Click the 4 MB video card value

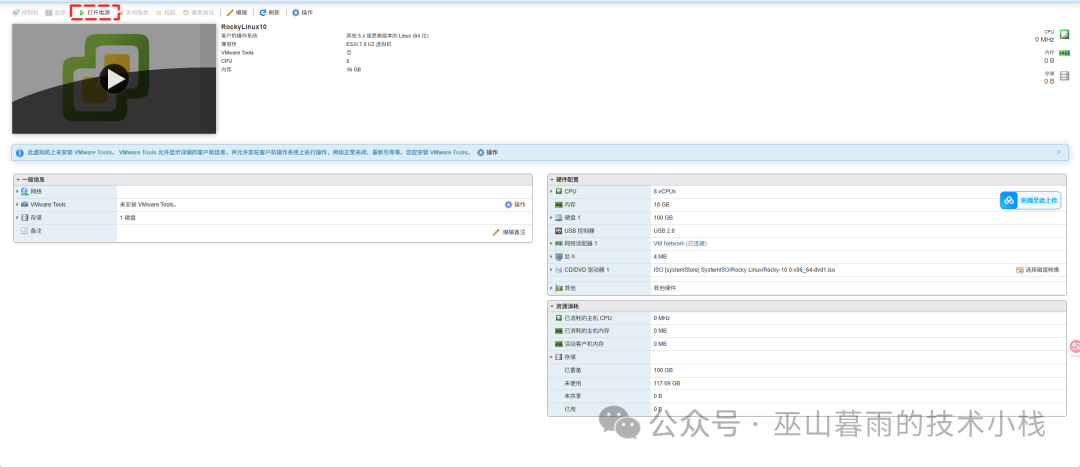click(660, 257)
